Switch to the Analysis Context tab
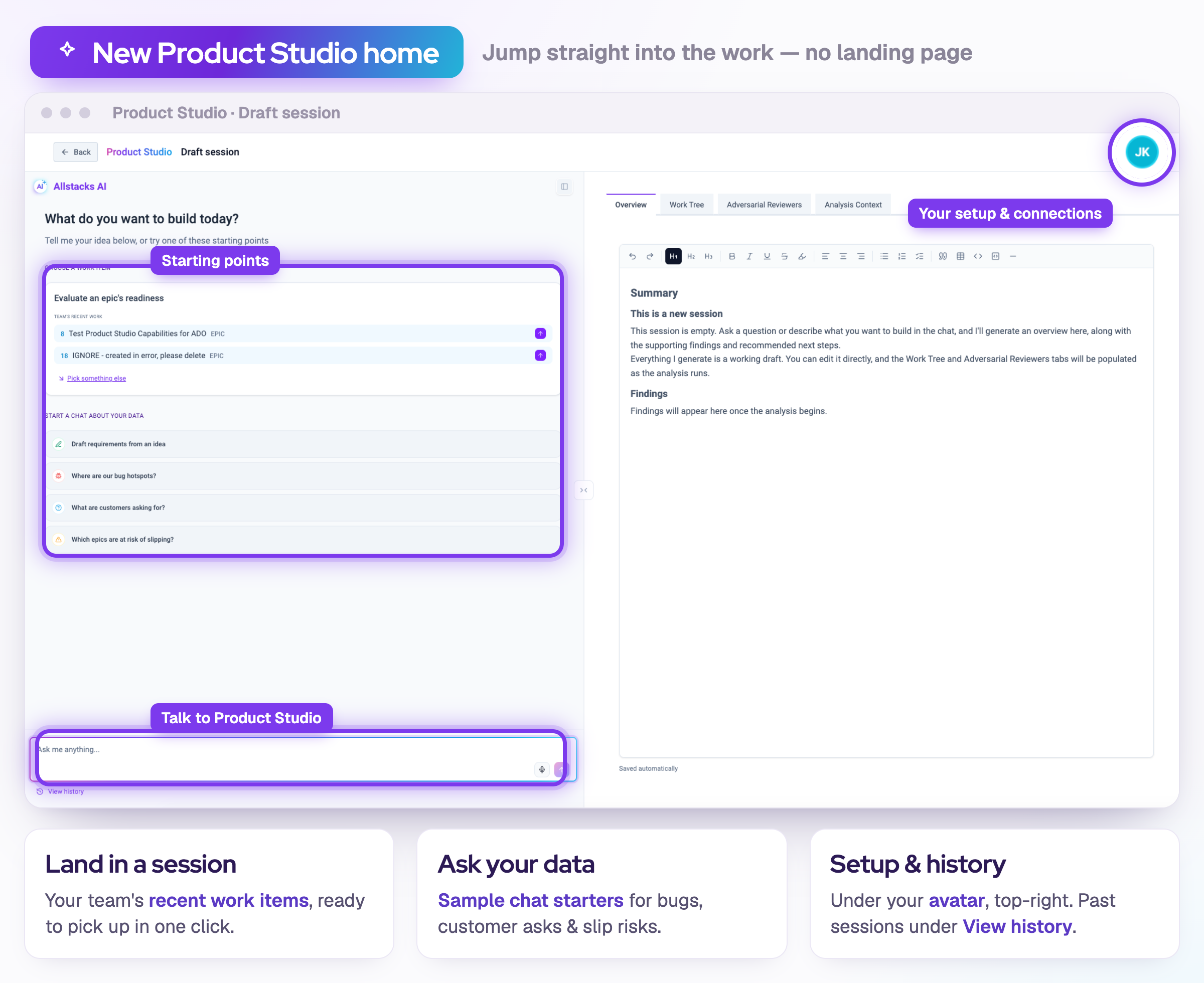This screenshot has width=1204, height=983. point(853,205)
